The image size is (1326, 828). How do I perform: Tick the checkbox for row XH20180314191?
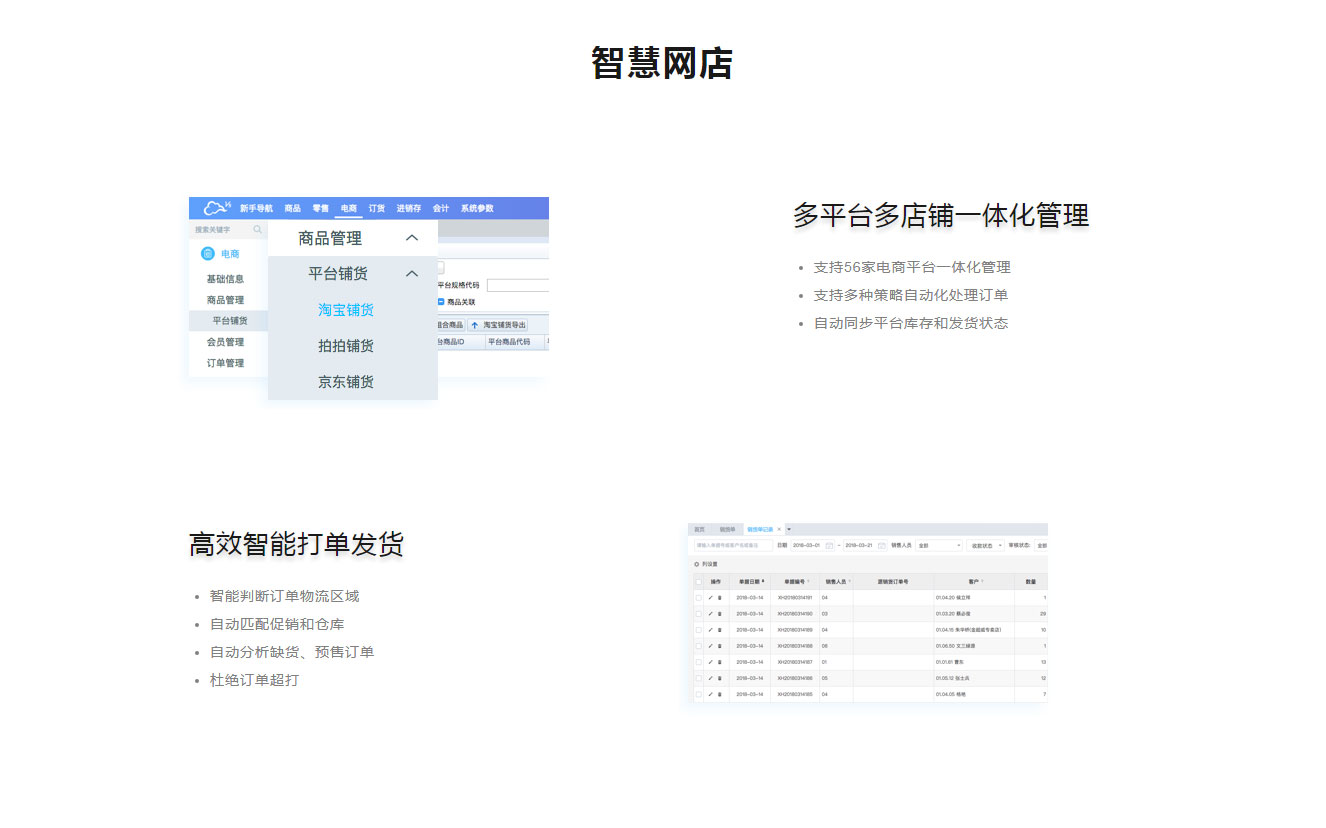tap(698, 598)
